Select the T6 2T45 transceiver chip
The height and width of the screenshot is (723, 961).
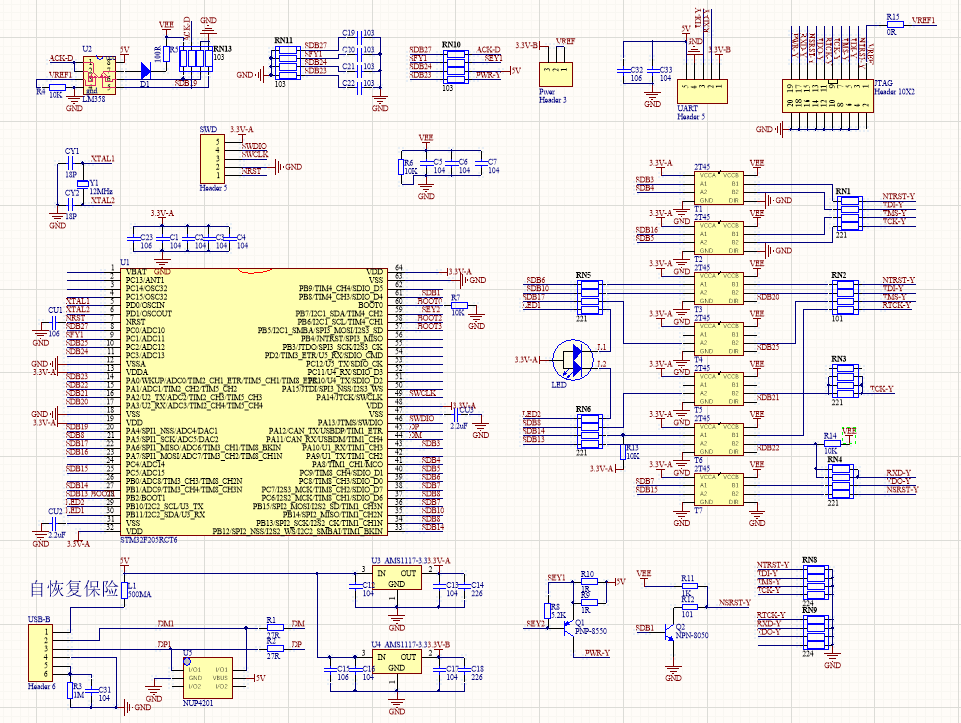(718, 439)
